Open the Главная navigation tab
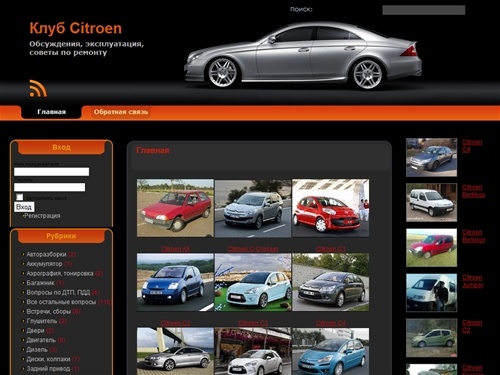The width and height of the screenshot is (500, 375). click(51, 112)
